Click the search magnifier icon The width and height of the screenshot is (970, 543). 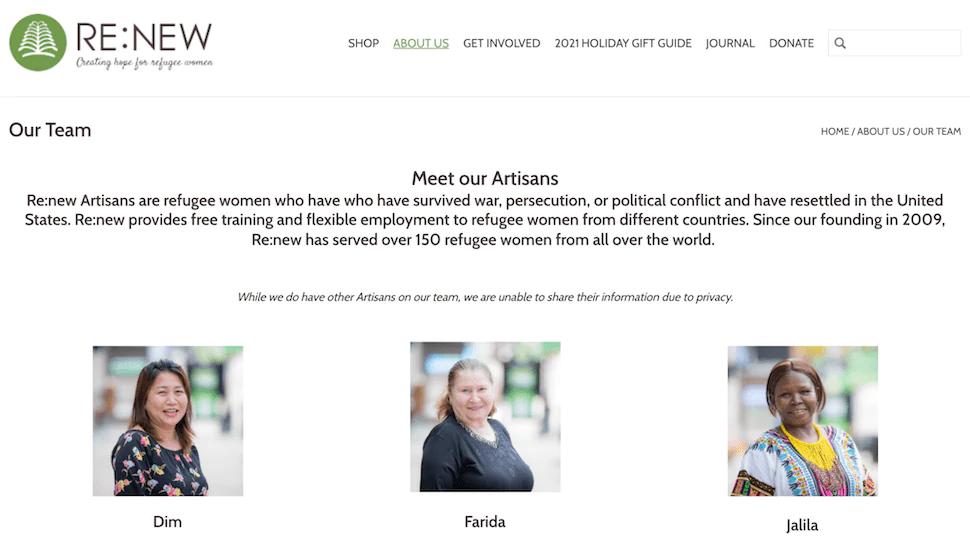(x=840, y=43)
